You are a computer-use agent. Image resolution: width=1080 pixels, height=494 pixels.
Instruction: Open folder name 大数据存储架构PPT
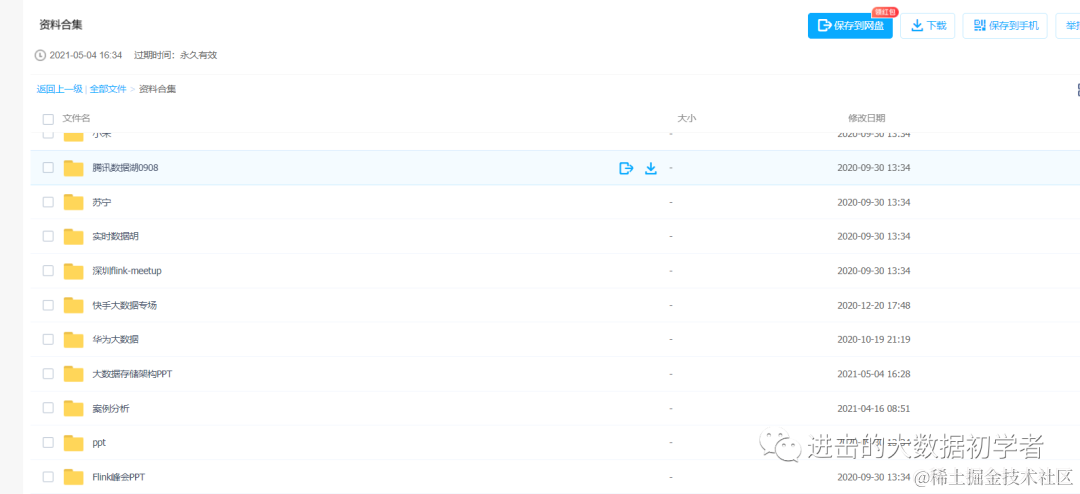[x=132, y=374]
